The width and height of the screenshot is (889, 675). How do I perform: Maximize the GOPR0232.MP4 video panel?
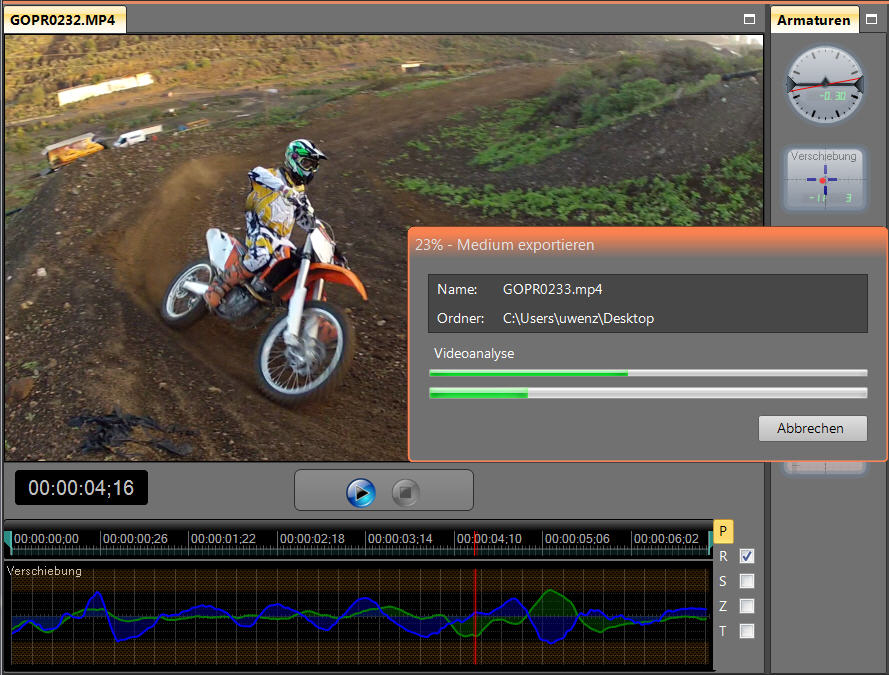pyautogui.click(x=749, y=19)
